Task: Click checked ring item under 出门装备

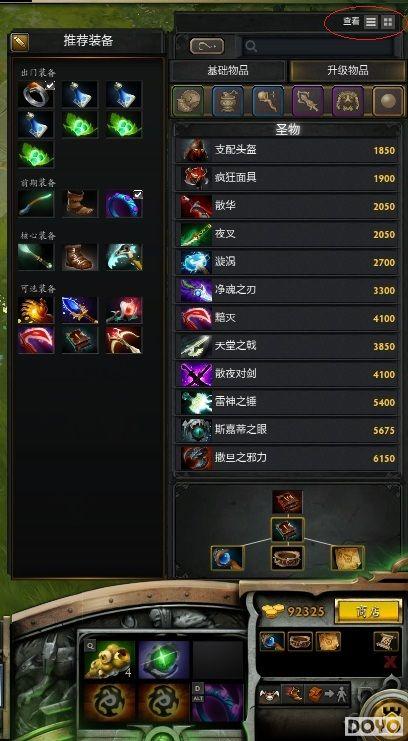Action: [36, 94]
